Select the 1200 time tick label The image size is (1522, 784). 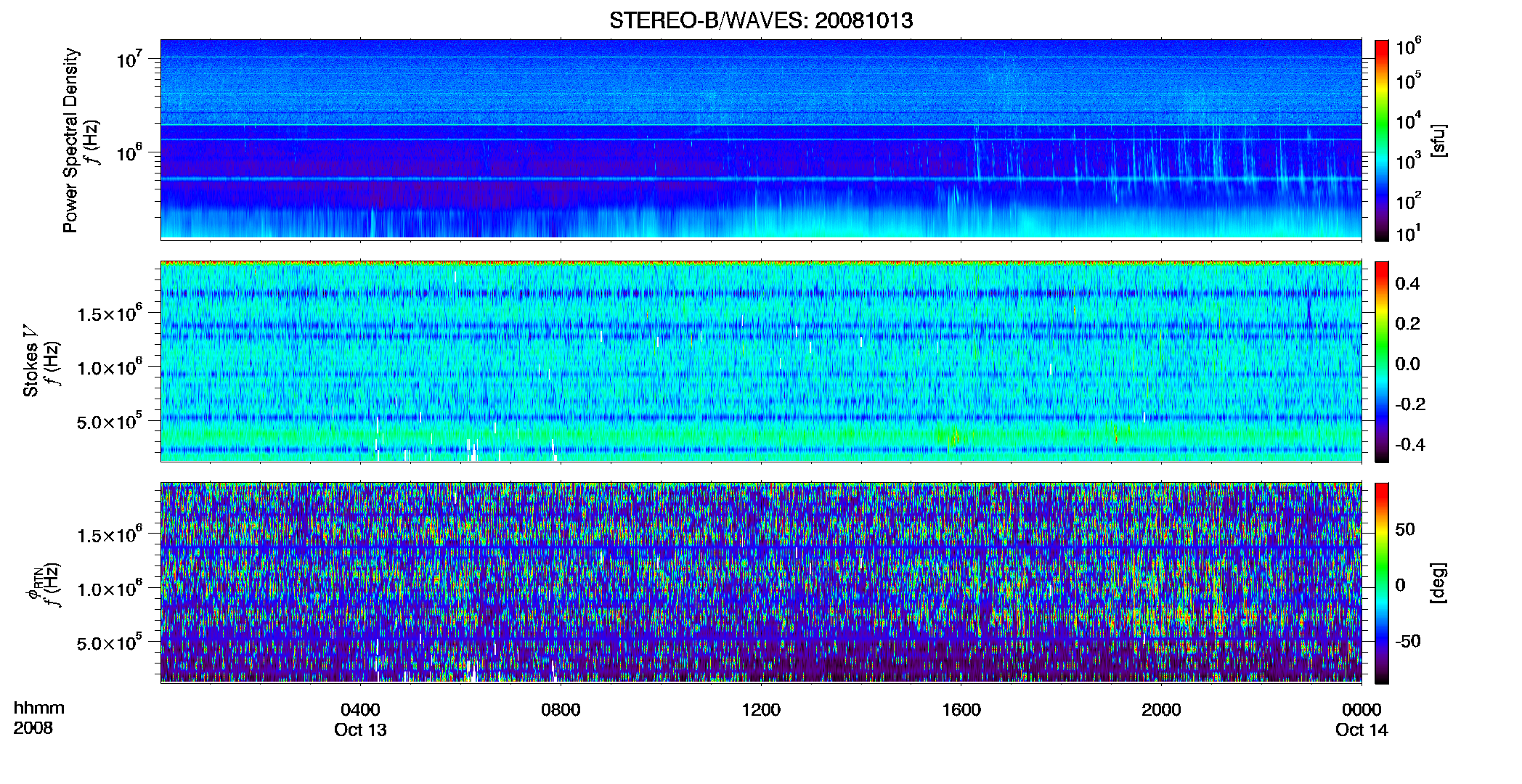point(761,710)
